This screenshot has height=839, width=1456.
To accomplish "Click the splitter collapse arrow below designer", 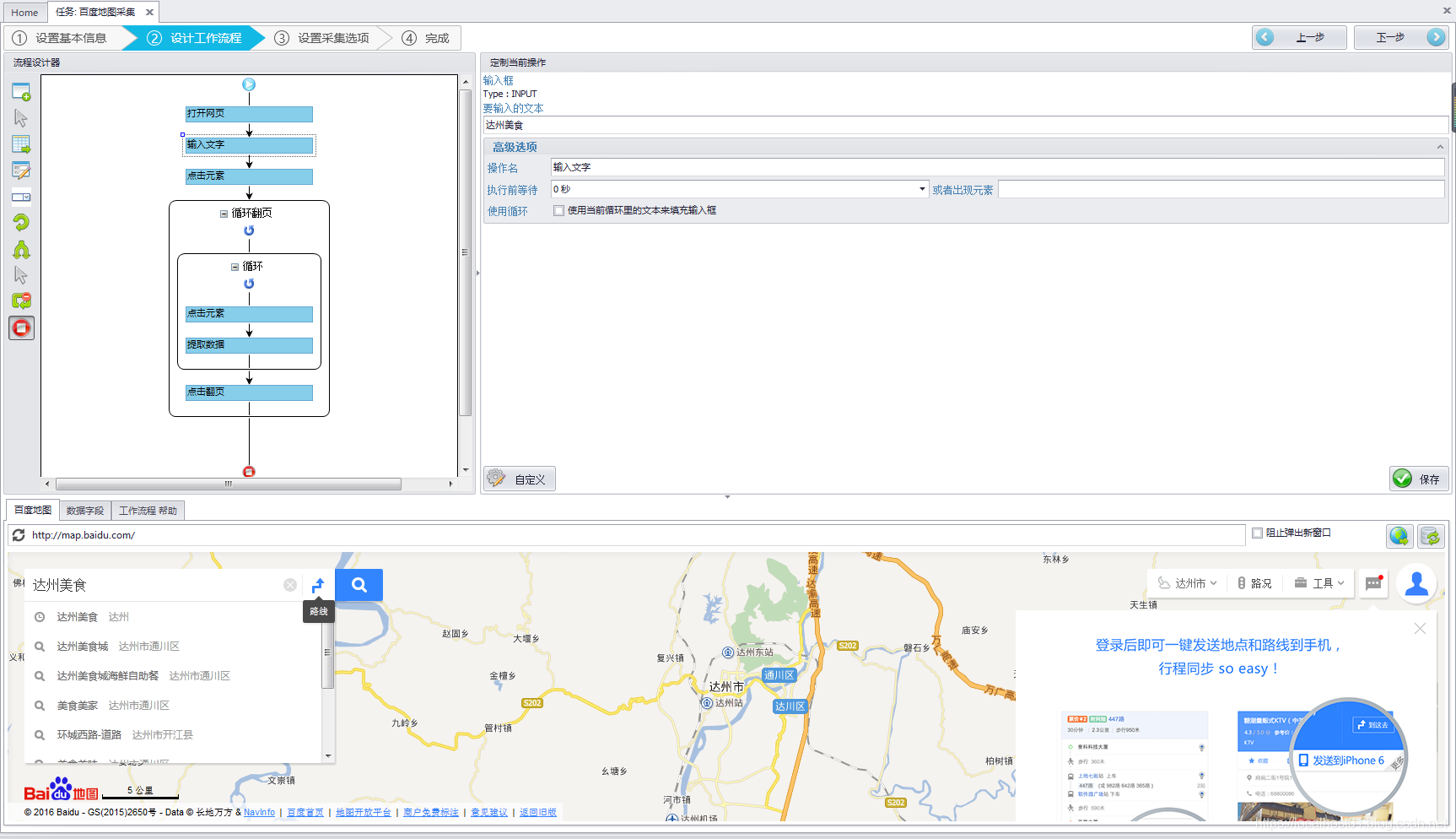I will pyautogui.click(x=727, y=497).
